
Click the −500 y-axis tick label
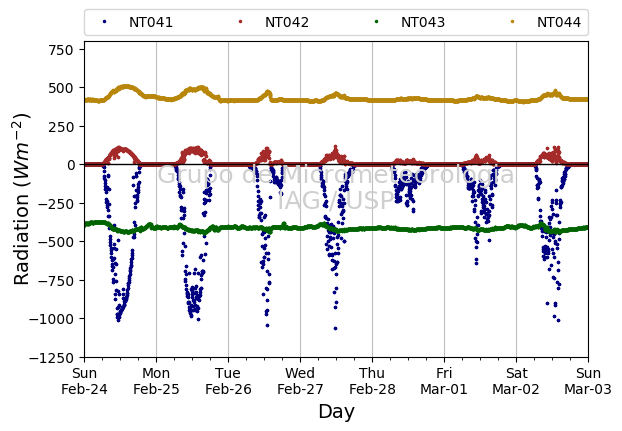pyautogui.click(x=56, y=242)
